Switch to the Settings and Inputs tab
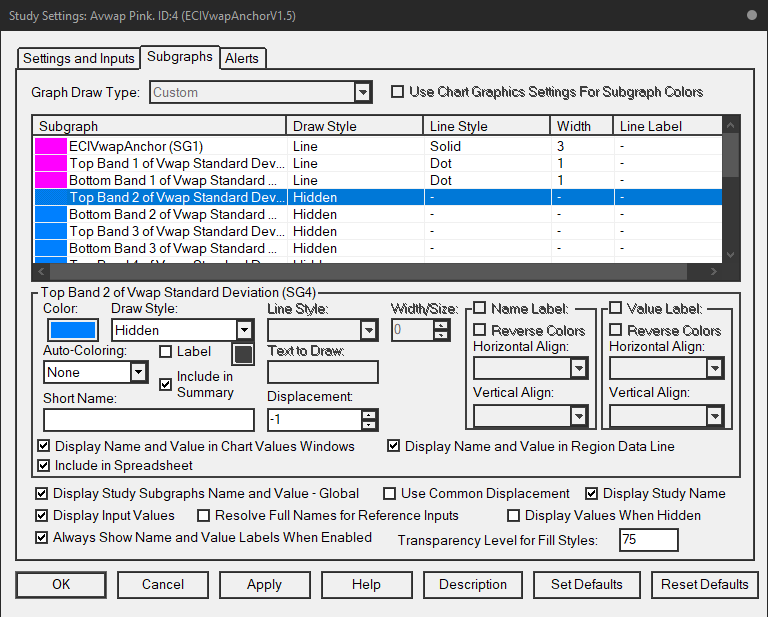Viewport: 768px width, 617px height. pos(79,58)
